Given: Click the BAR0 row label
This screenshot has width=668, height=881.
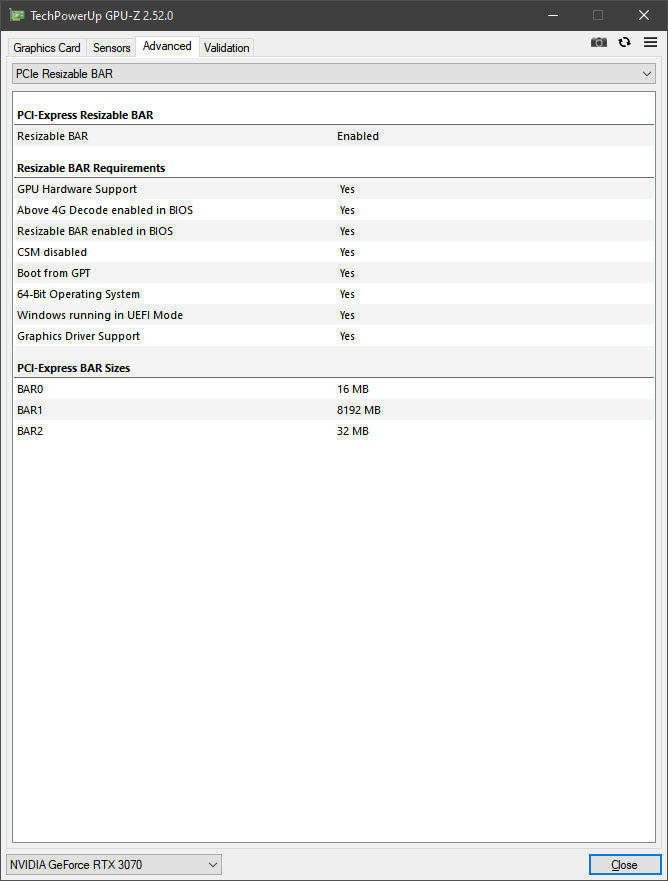Looking at the screenshot, I should (x=30, y=389).
